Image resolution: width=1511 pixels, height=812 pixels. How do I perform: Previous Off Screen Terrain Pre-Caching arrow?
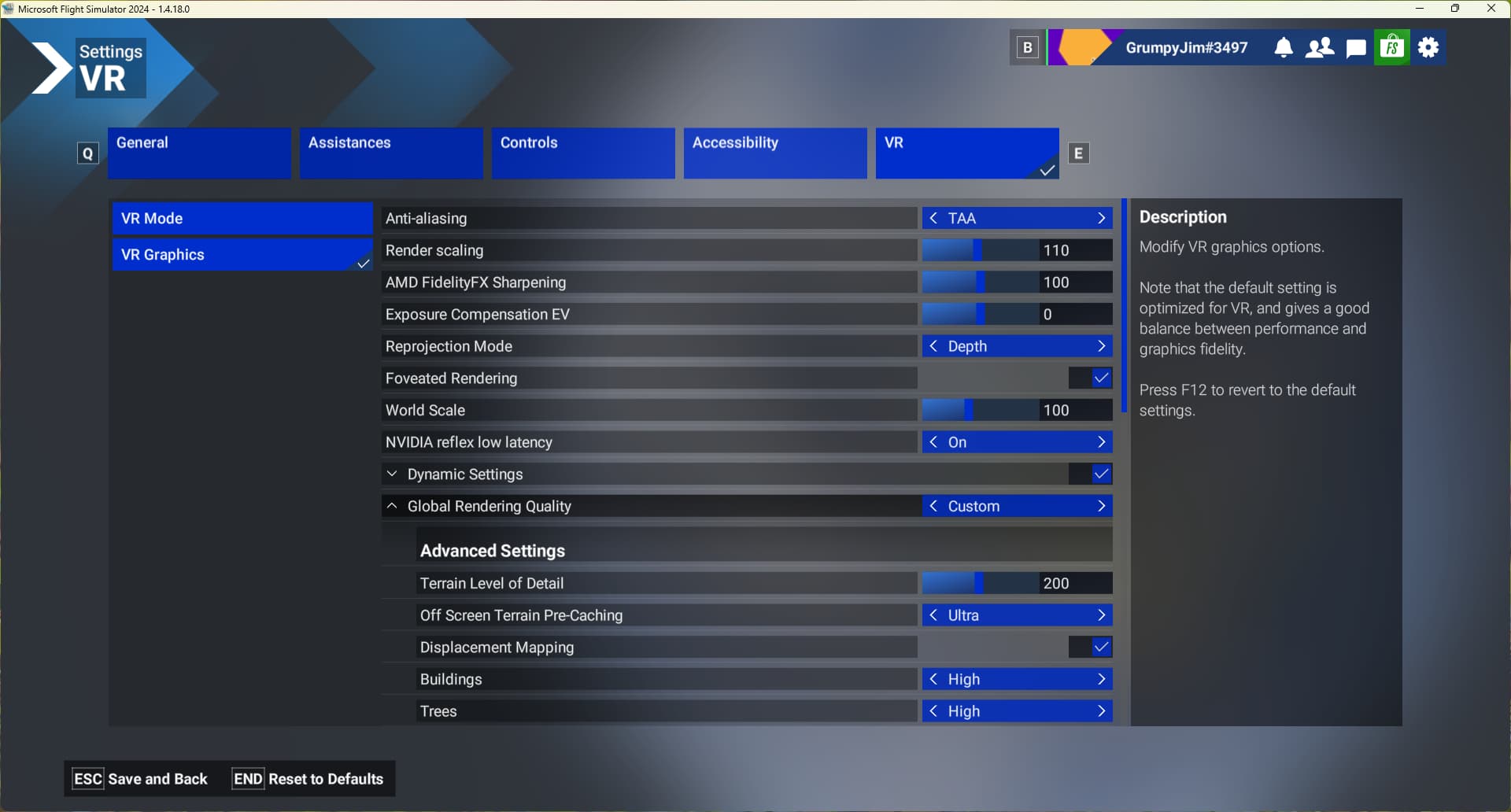coord(933,615)
